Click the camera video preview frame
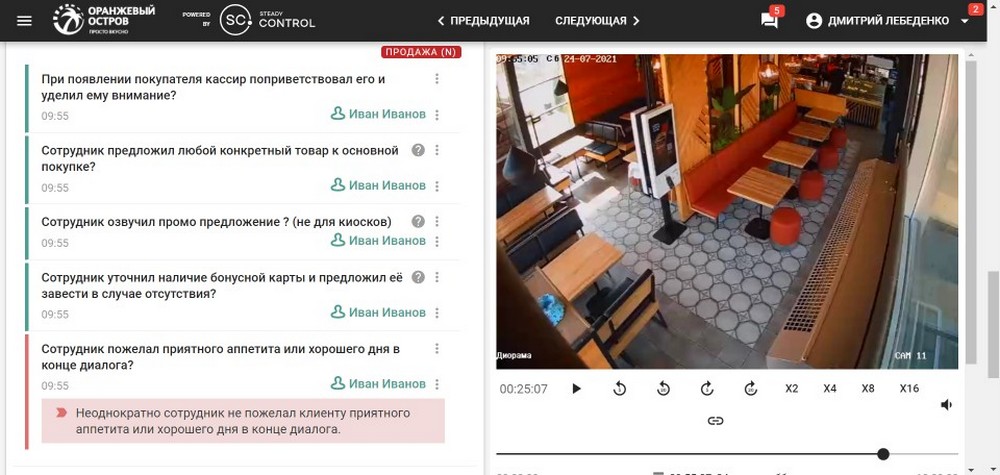The height and width of the screenshot is (475, 1000). [727, 210]
